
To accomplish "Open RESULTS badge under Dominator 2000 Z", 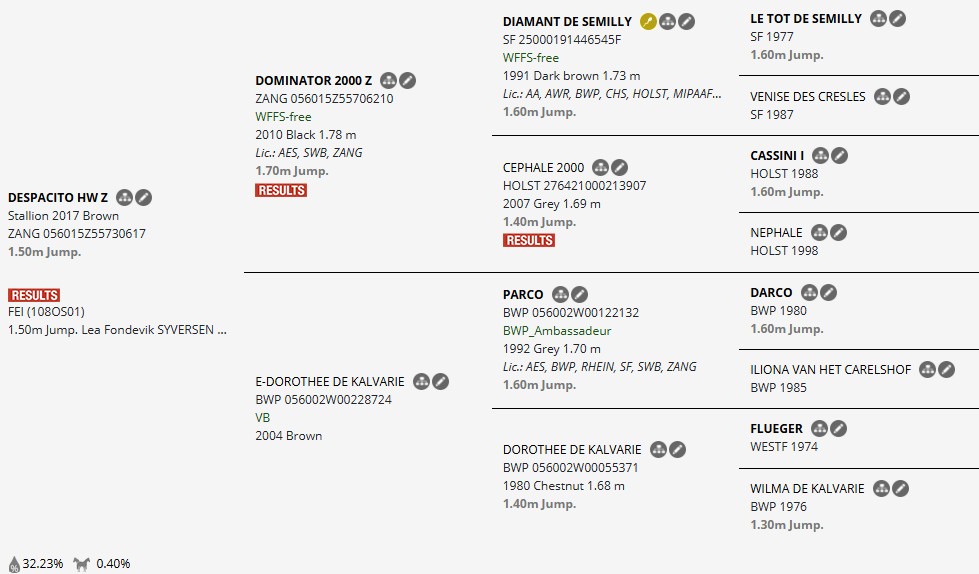I will pyautogui.click(x=281, y=190).
